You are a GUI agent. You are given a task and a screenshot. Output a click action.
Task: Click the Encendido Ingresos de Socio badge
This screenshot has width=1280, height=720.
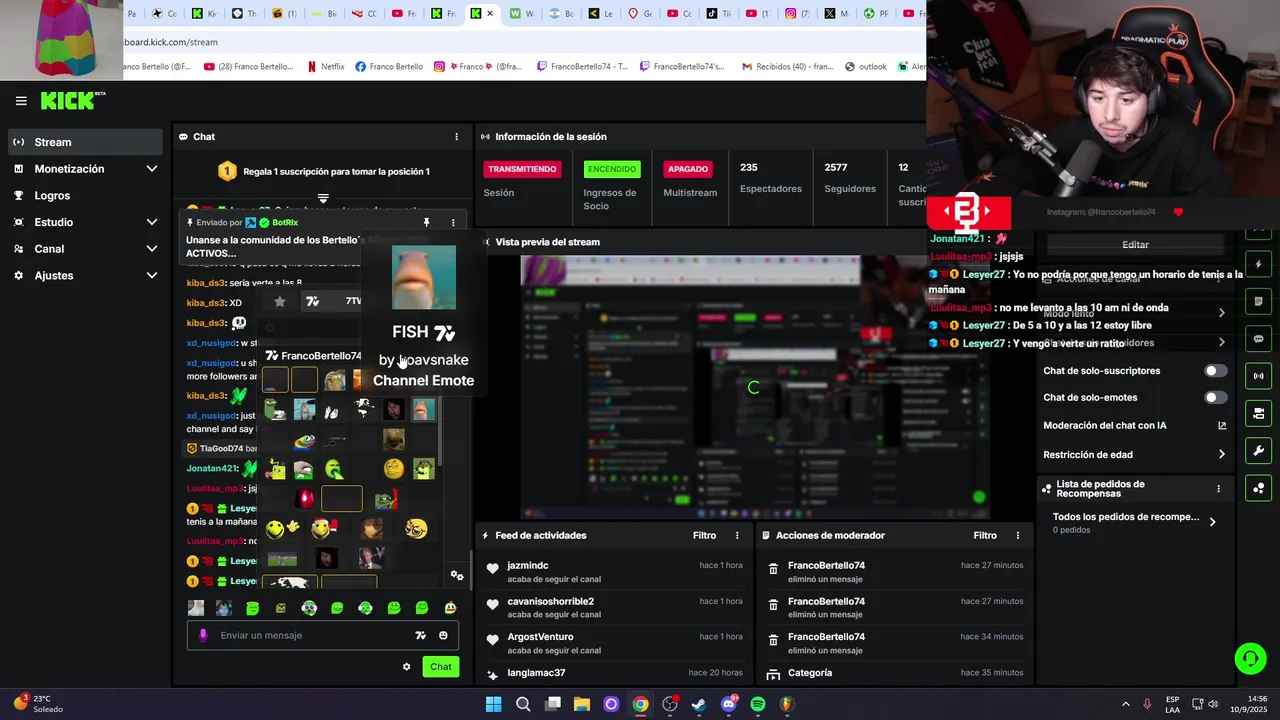click(x=611, y=169)
